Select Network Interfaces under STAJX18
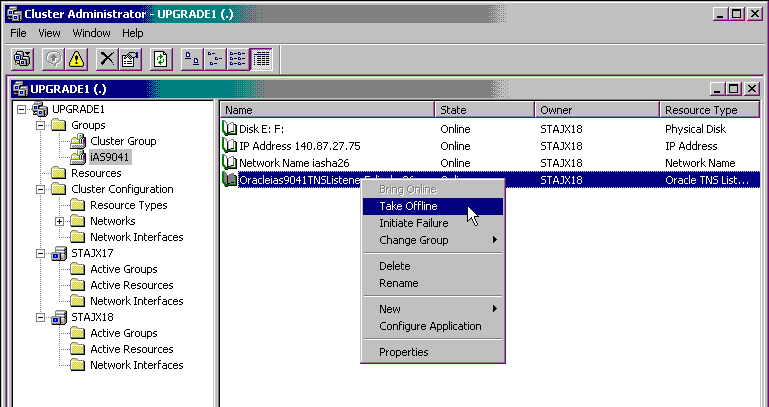This screenshot has width=769, height=407. coord(136,365)
